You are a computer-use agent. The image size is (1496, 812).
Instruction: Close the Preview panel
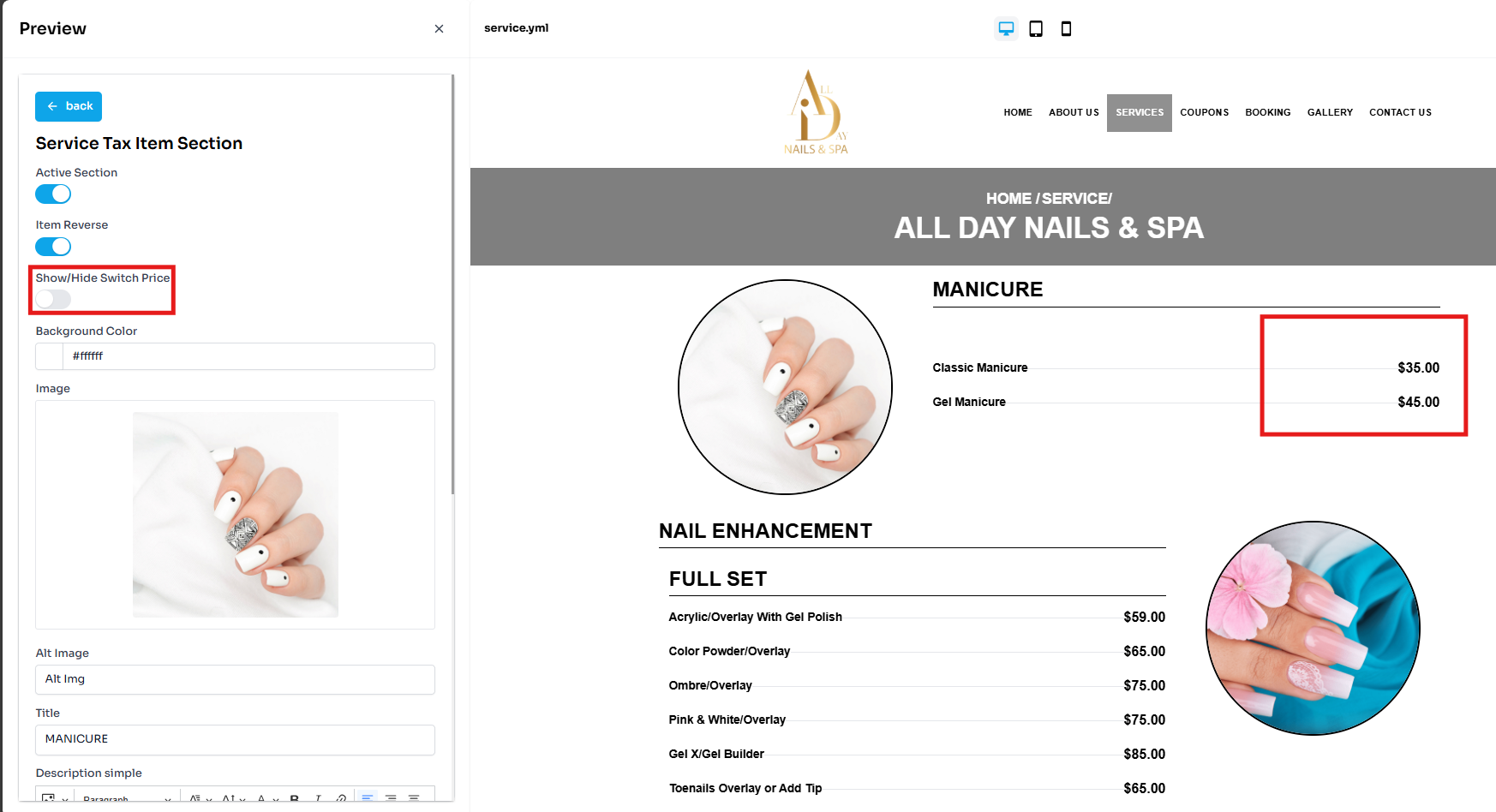439,29
